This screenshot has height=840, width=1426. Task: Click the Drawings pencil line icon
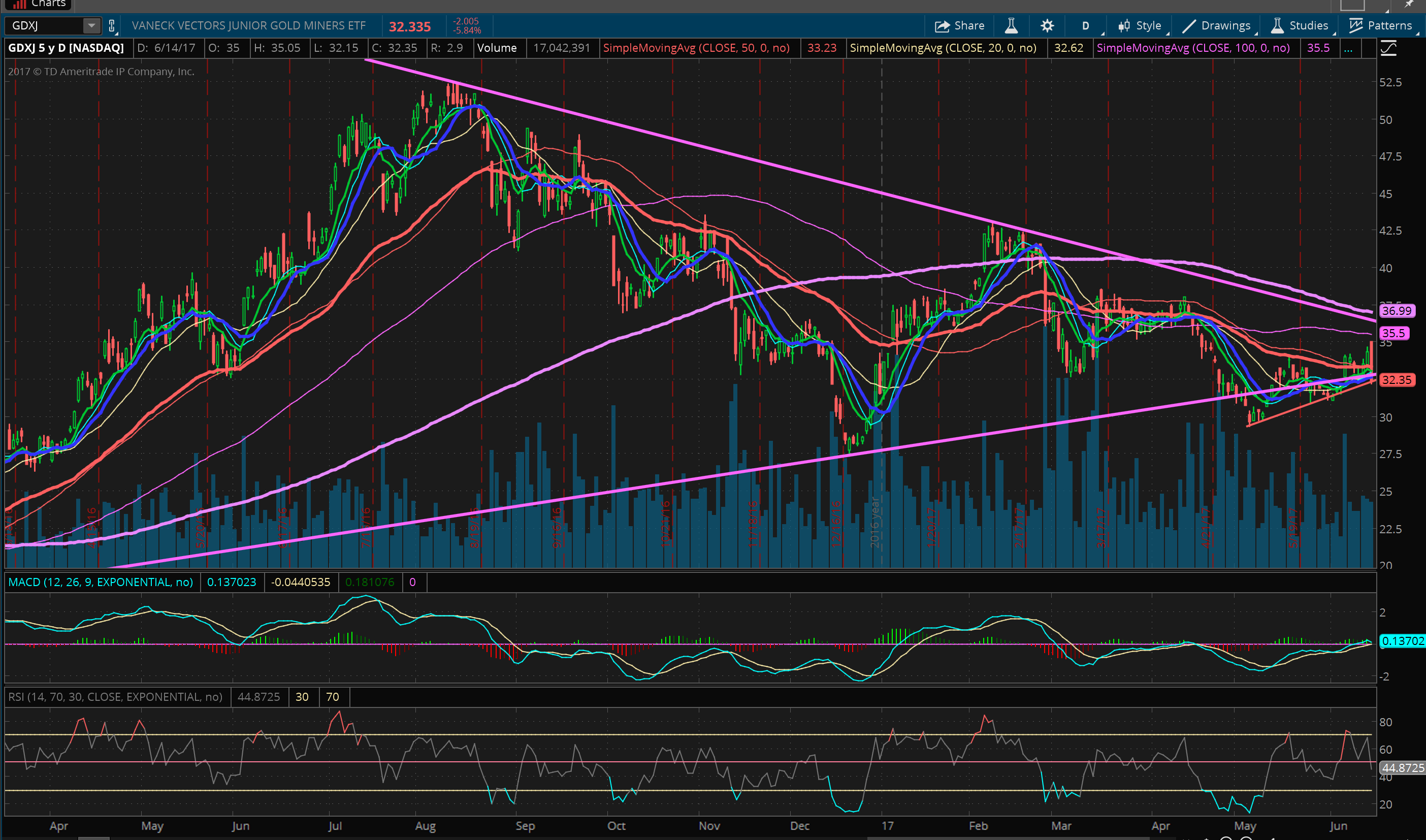click(x=1189, y=26)
